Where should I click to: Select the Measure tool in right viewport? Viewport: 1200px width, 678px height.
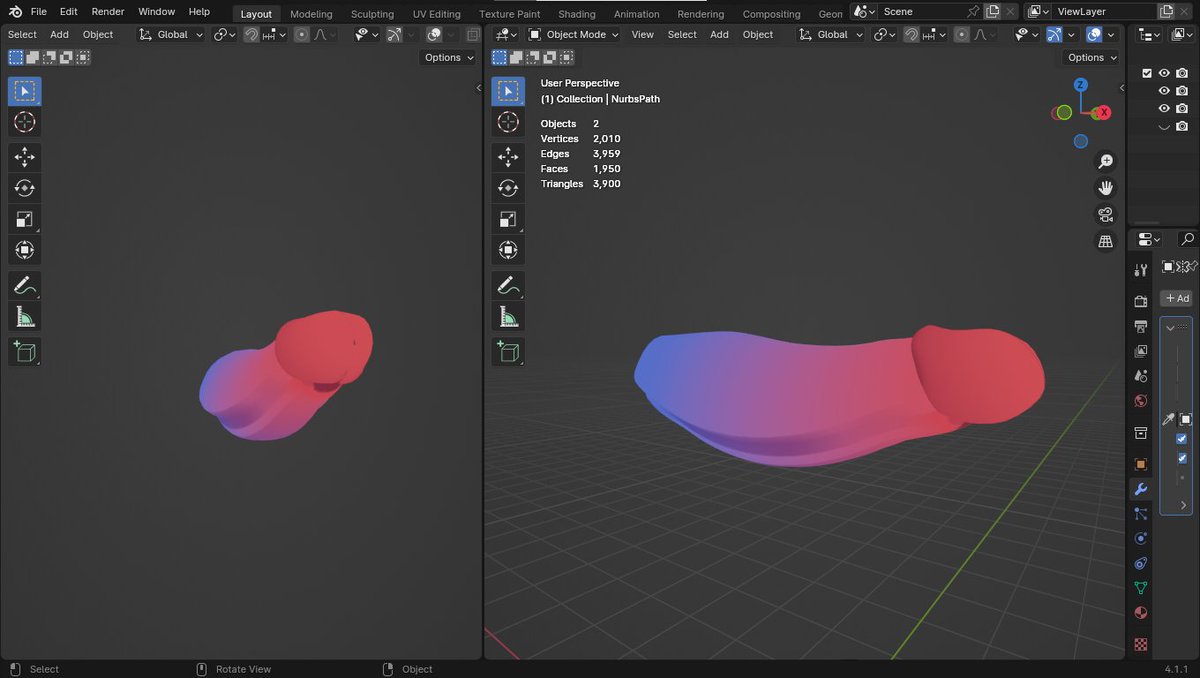click(x=508, y=317)
